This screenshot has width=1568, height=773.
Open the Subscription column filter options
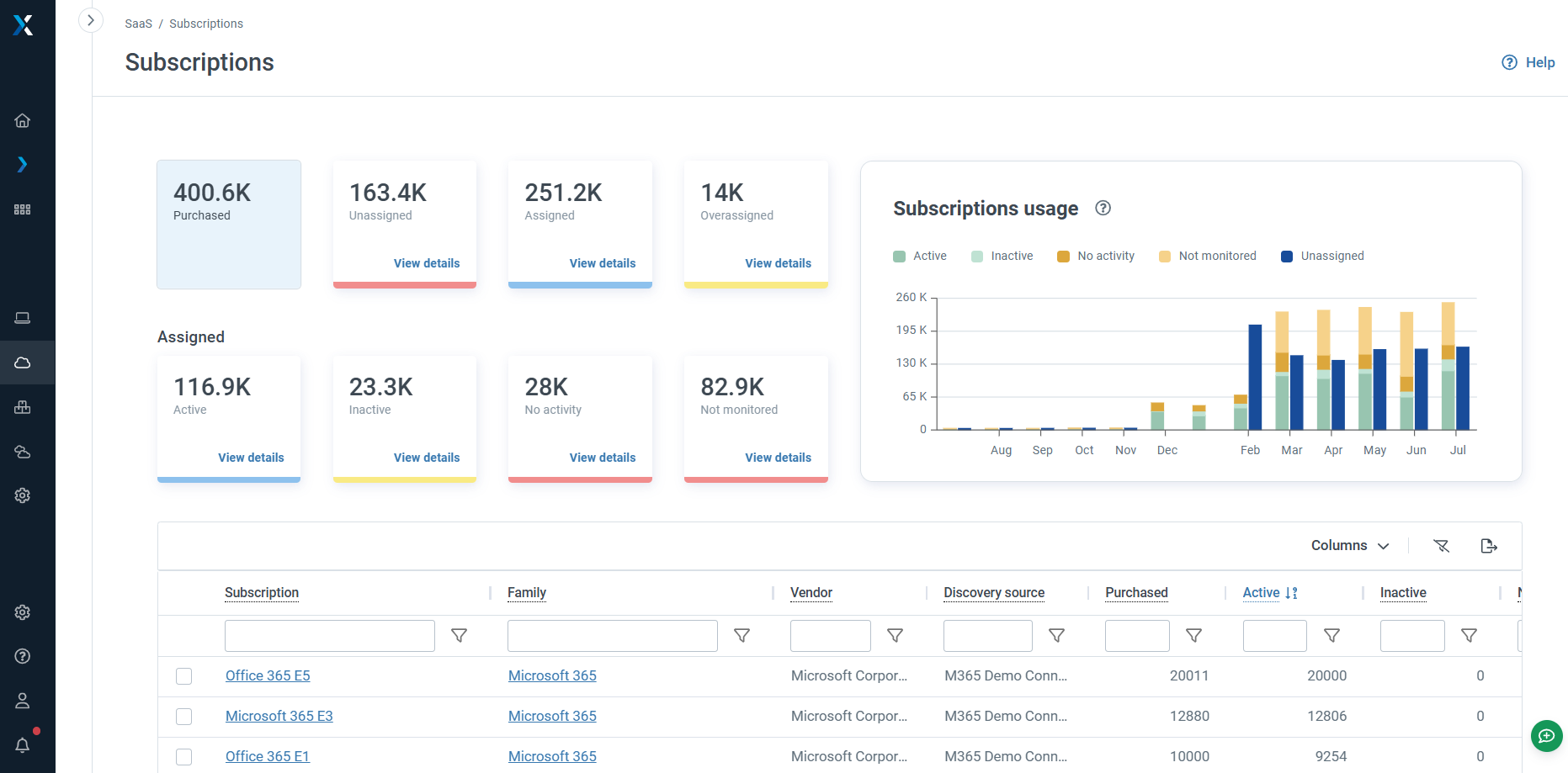coord(460,636)
